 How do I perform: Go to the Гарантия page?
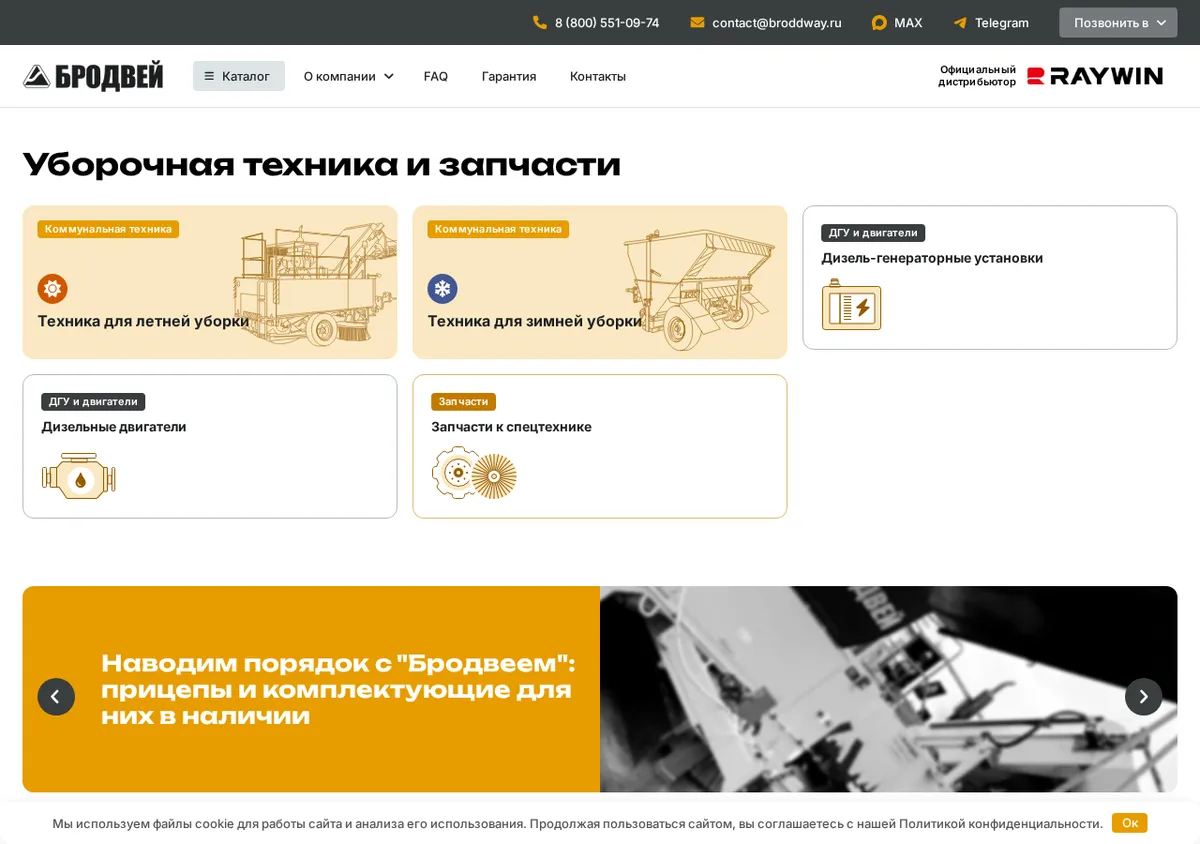[509, 76]
